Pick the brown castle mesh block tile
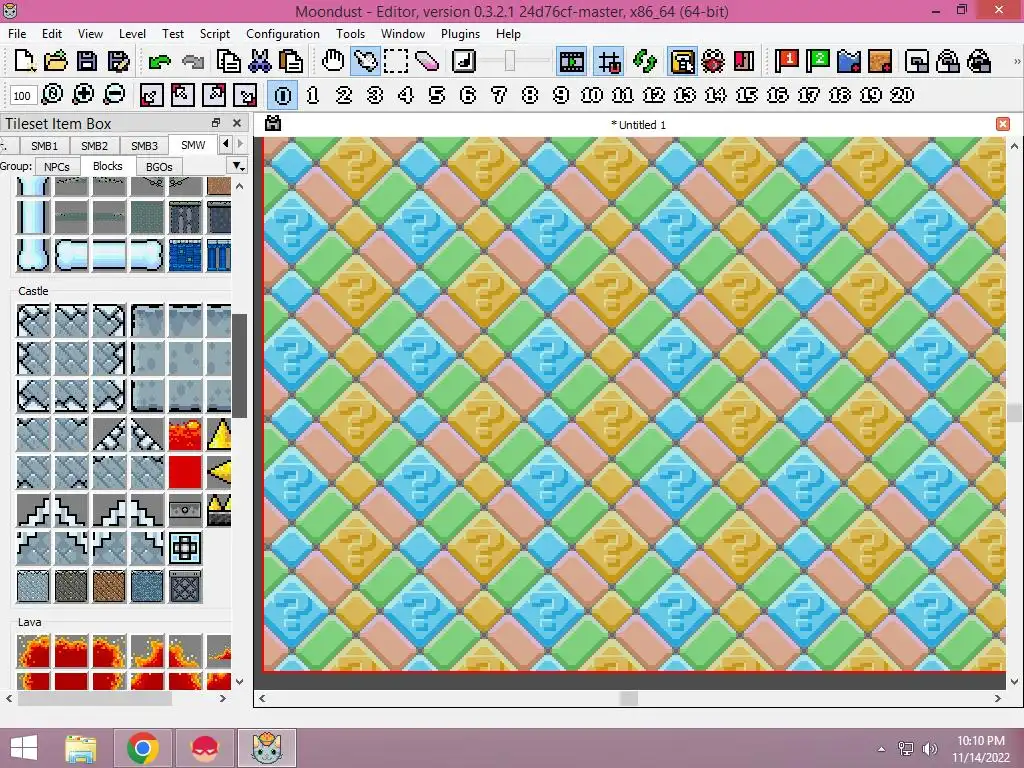This screenshot has height=768, width=1024. coord(109,586)
